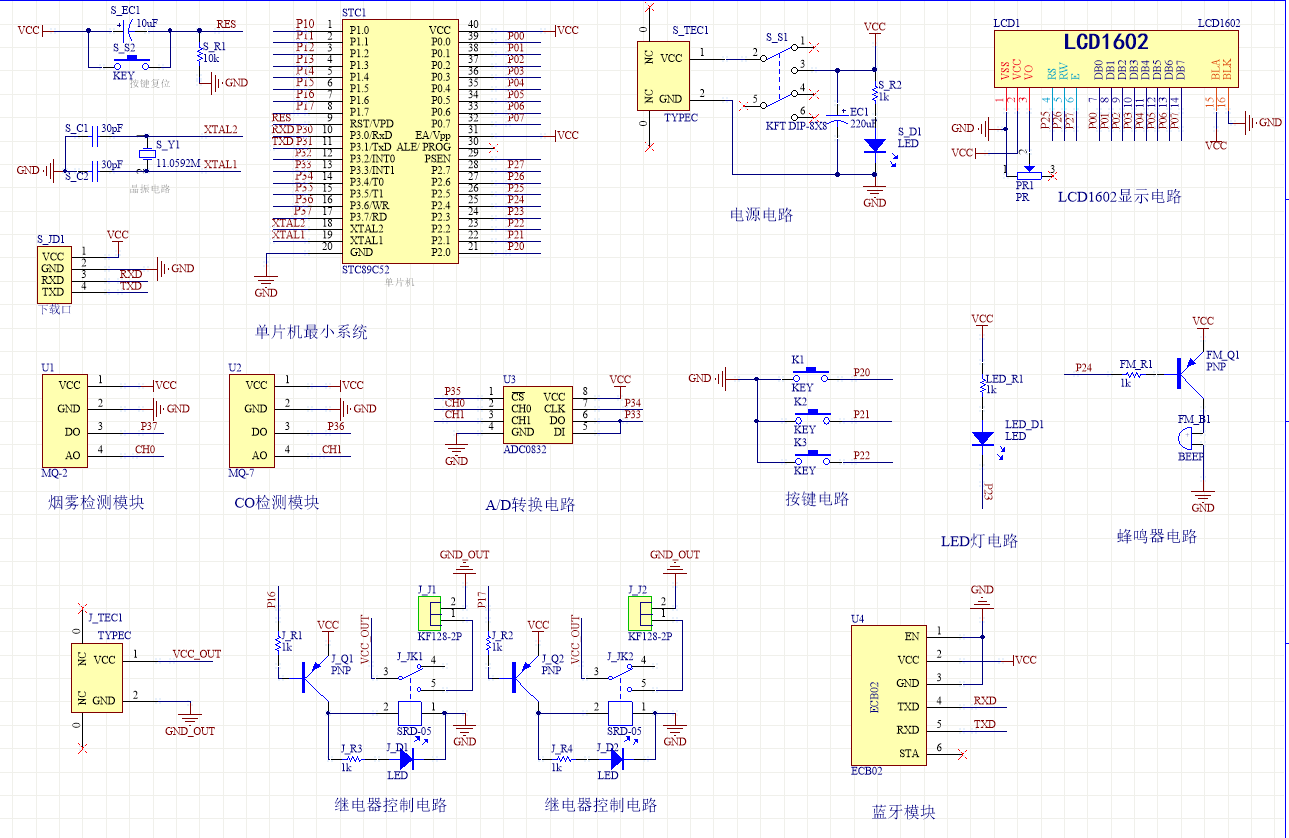Select the LCD1602 display component

pos(1111,58)
